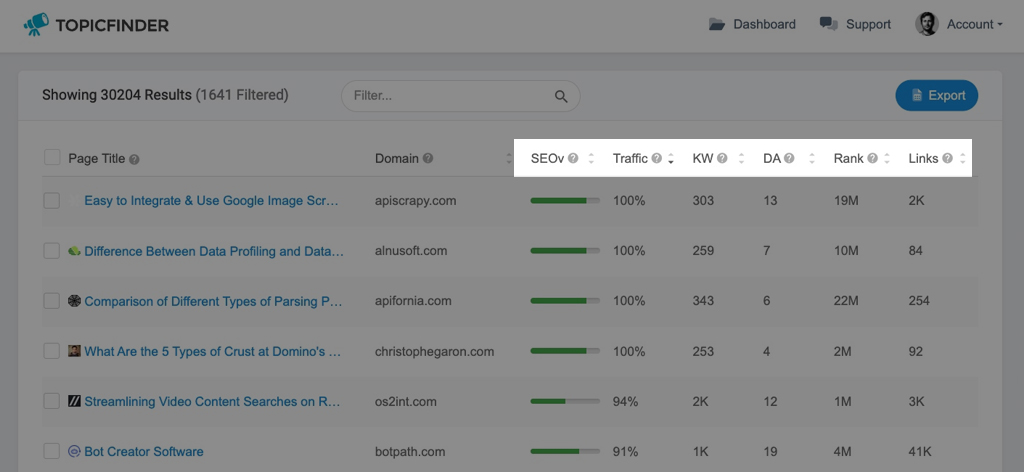Open the Support navigation item

click(x=856, y=24)
